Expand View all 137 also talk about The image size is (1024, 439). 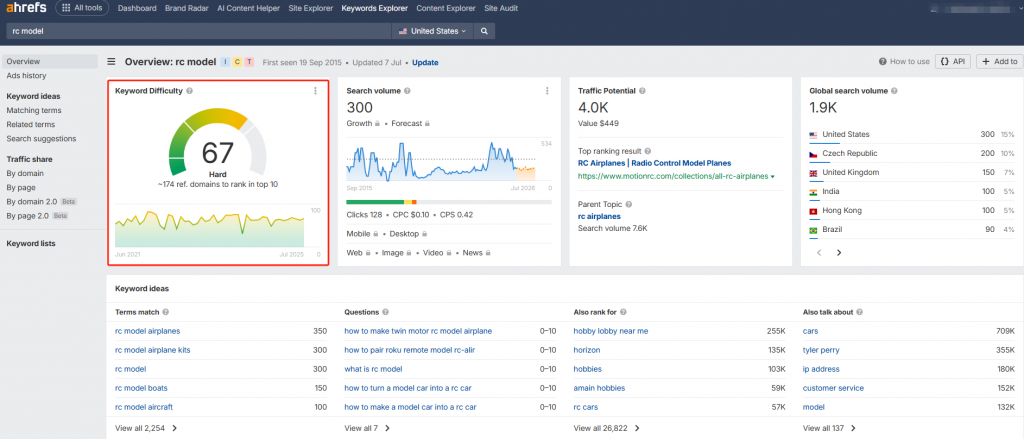click(829, 429)
